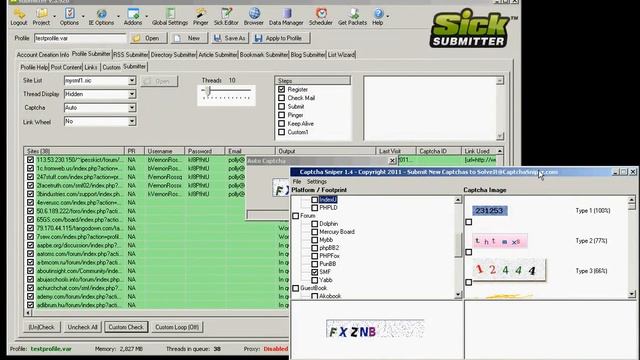This screenshot has width=640, height=360.
Task: Check the Forum group checkbox
Action: pyautogui.click(x=296, y=216)
